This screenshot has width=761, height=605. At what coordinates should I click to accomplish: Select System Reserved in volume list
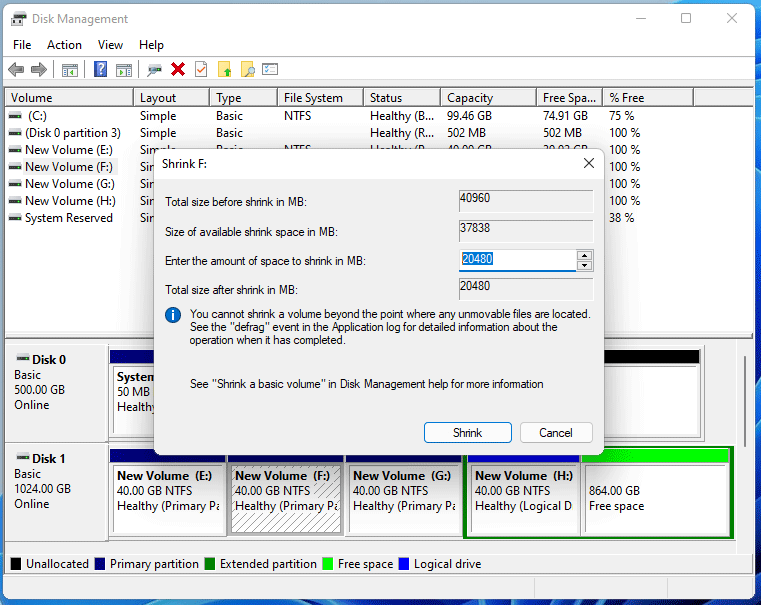68,218
